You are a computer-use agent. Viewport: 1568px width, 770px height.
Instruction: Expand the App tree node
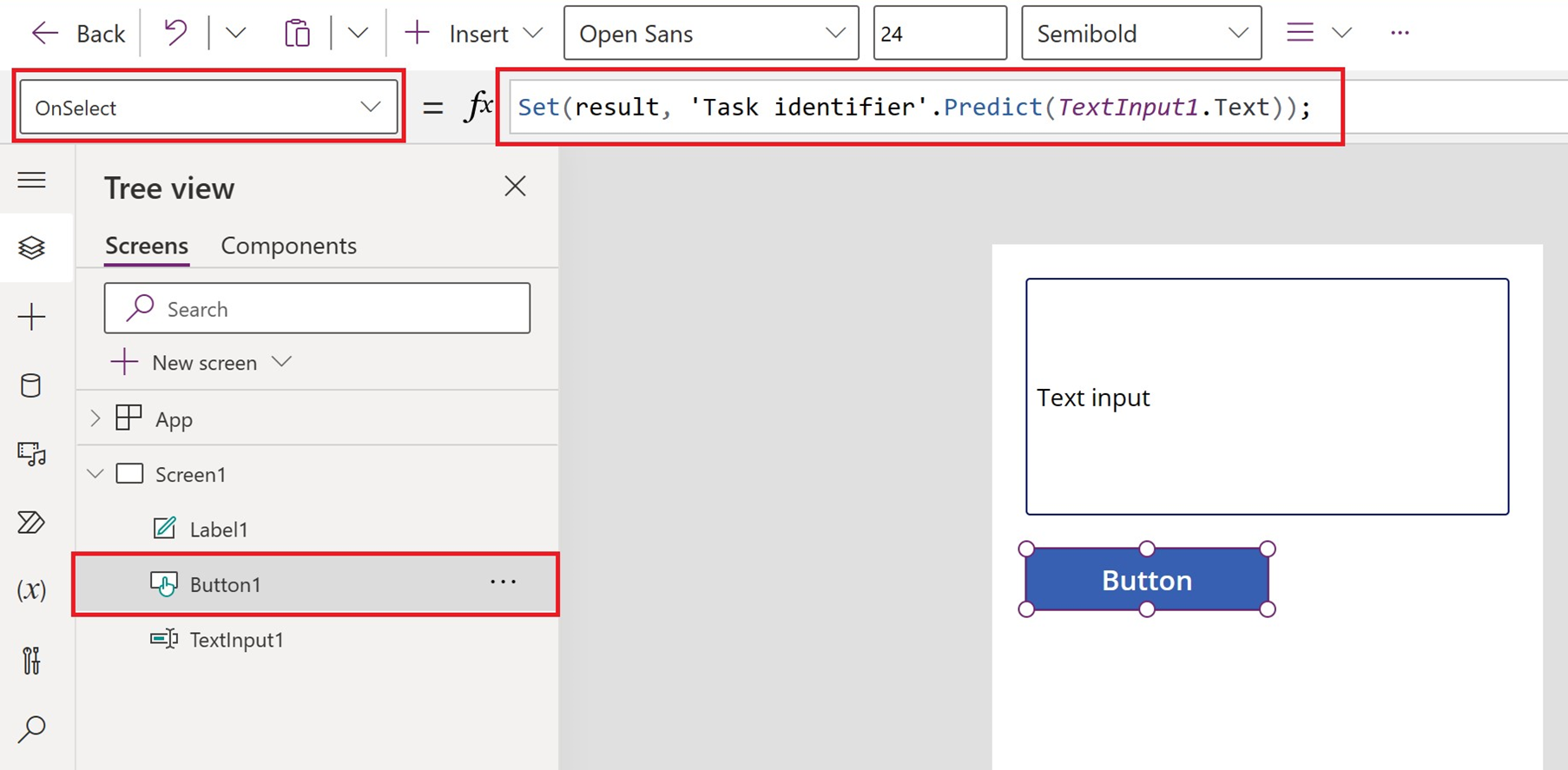96,418
